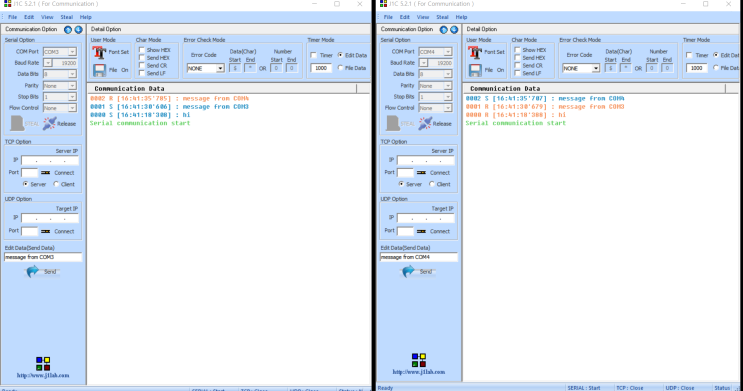Screen dimensions: 743x391
Task: Click Send arrow icon in right window
Action: [x=408, y=272]
